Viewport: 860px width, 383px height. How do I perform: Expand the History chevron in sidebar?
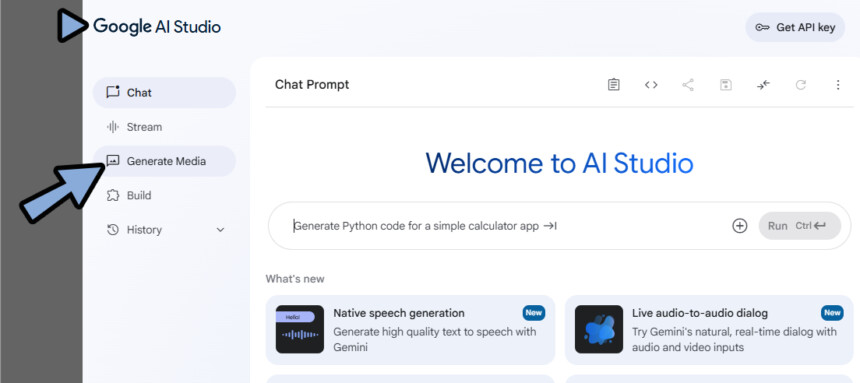tap(220, 230)
